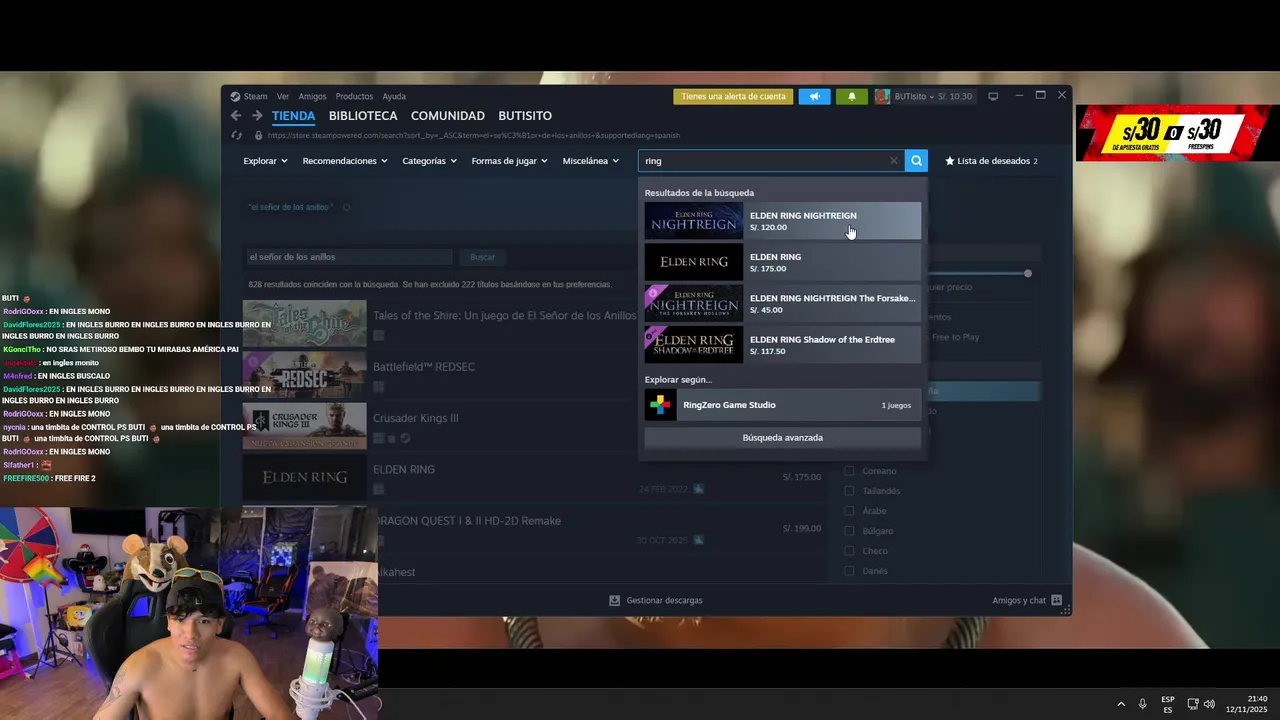Expand the Recomendaciones dropdown

(x=345, y=161)
